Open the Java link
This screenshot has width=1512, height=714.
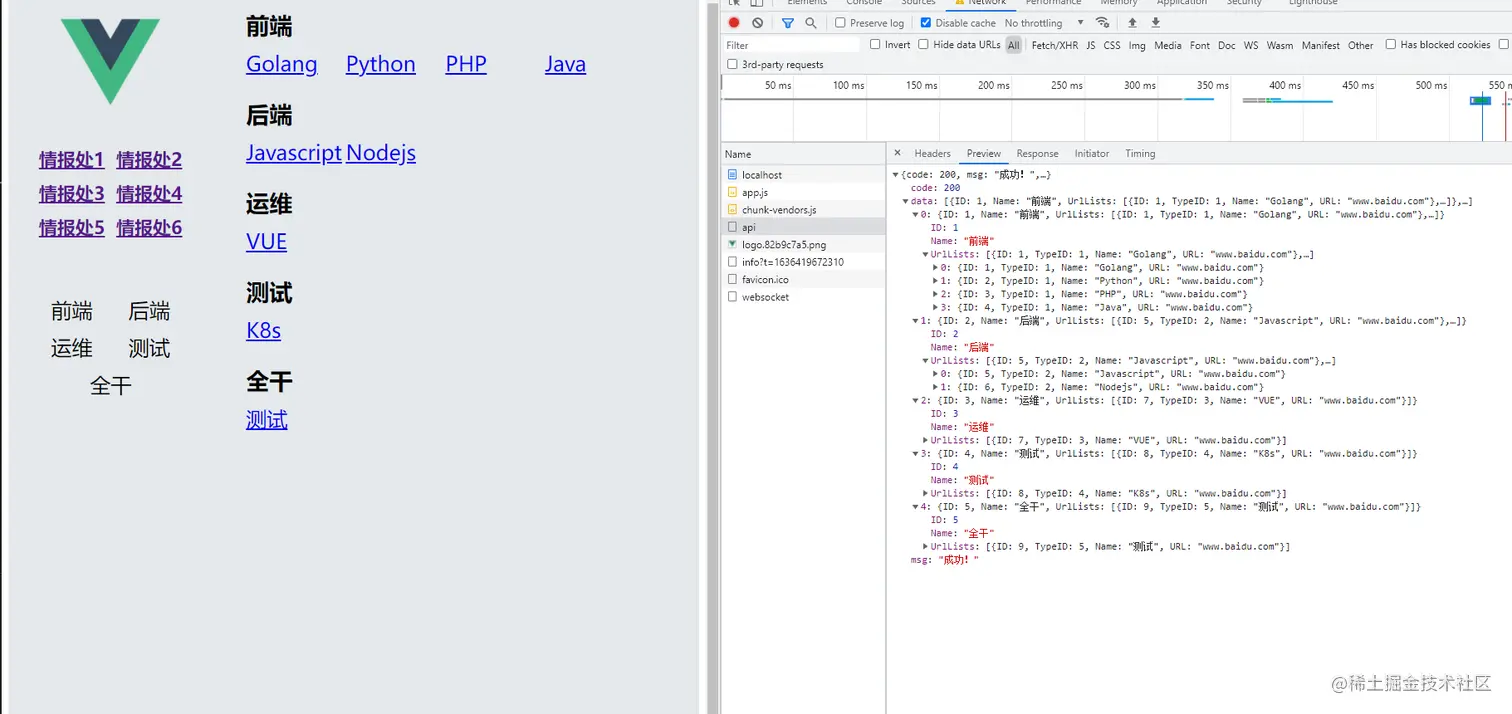pyautogui.click(x=565, y=64)
